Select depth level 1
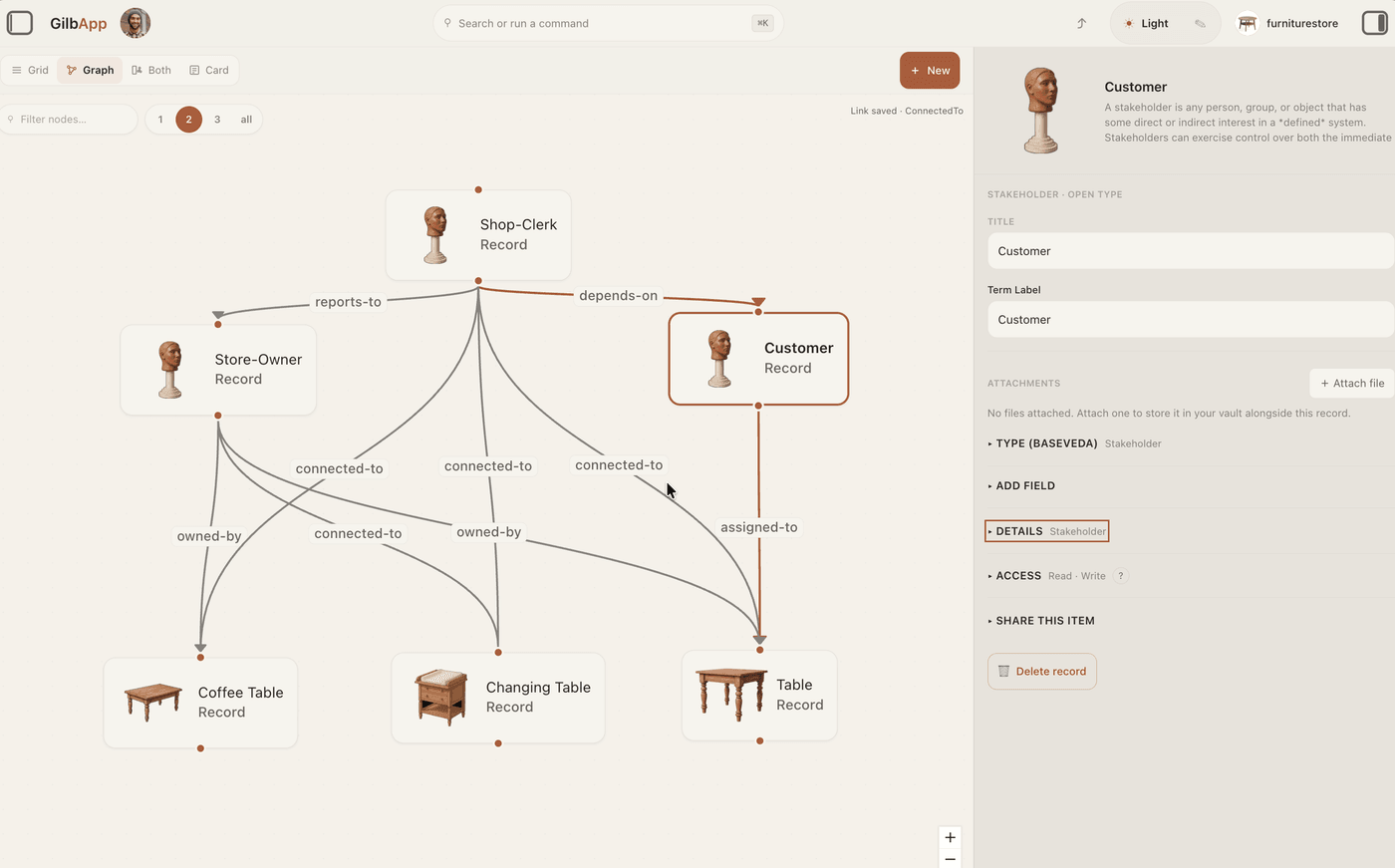The height and width of the screenshot is (868, 1395). point(160,120)
